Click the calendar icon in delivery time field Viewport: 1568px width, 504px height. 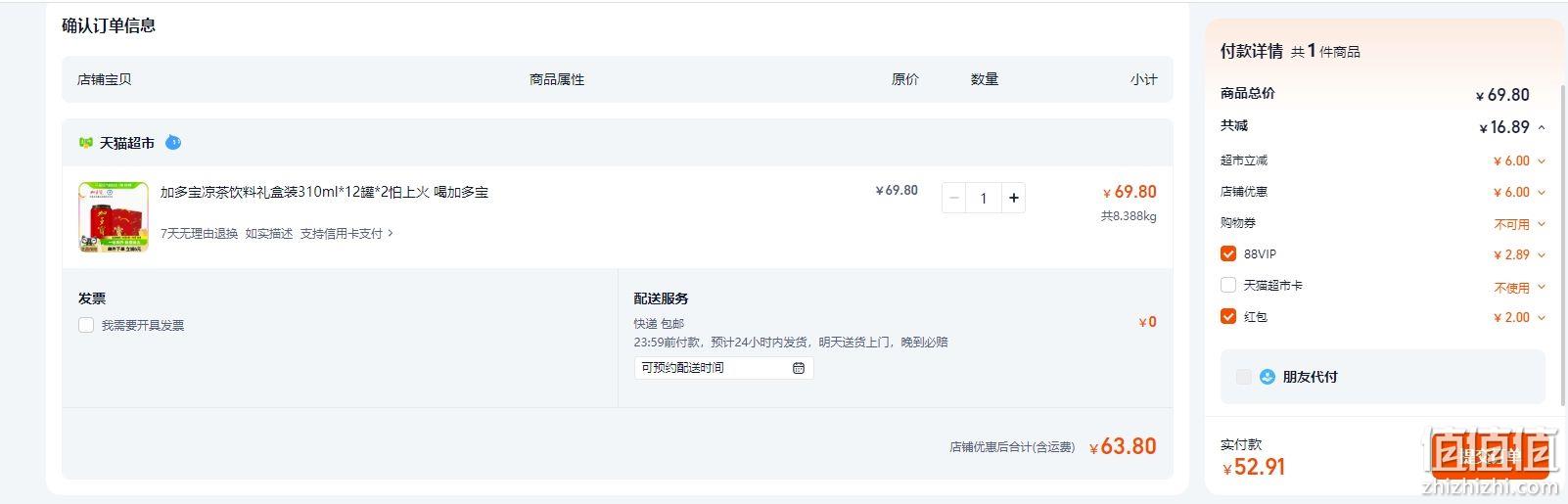coord(799,368)
